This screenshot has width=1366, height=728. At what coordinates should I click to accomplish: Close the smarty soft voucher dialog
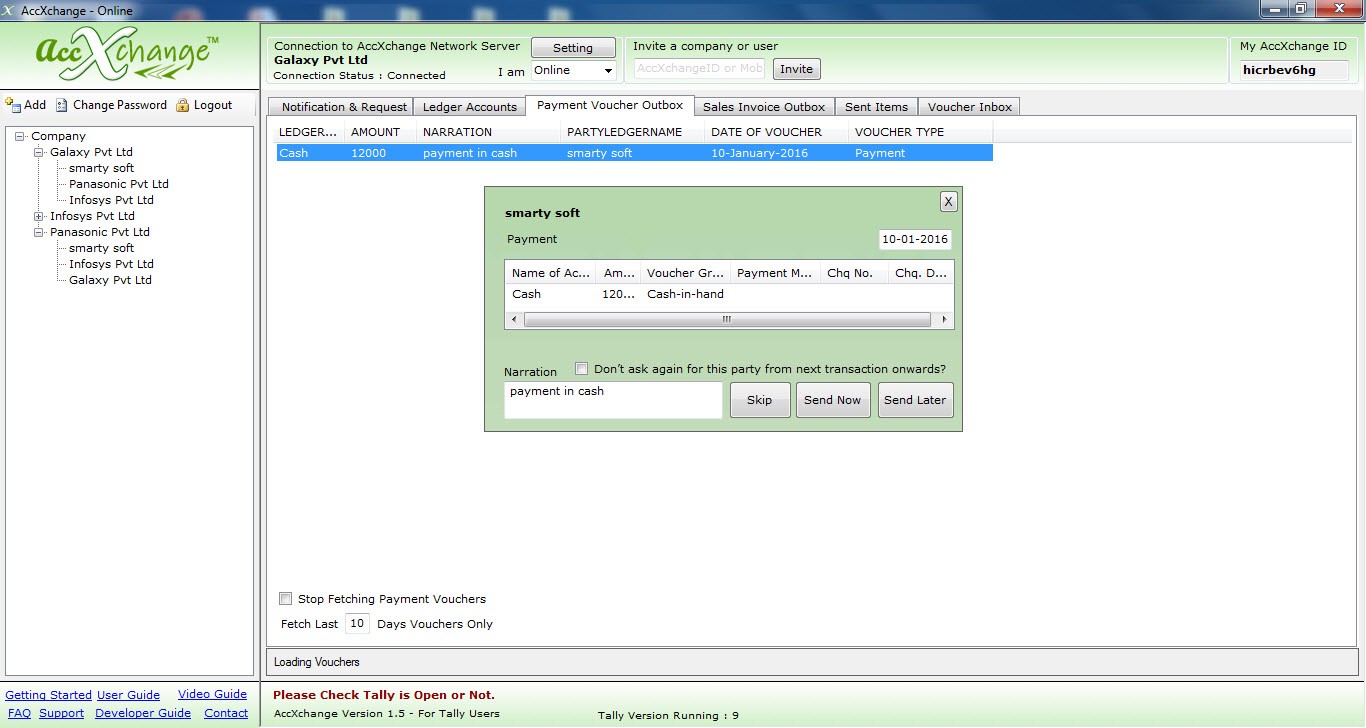(948, 202)
